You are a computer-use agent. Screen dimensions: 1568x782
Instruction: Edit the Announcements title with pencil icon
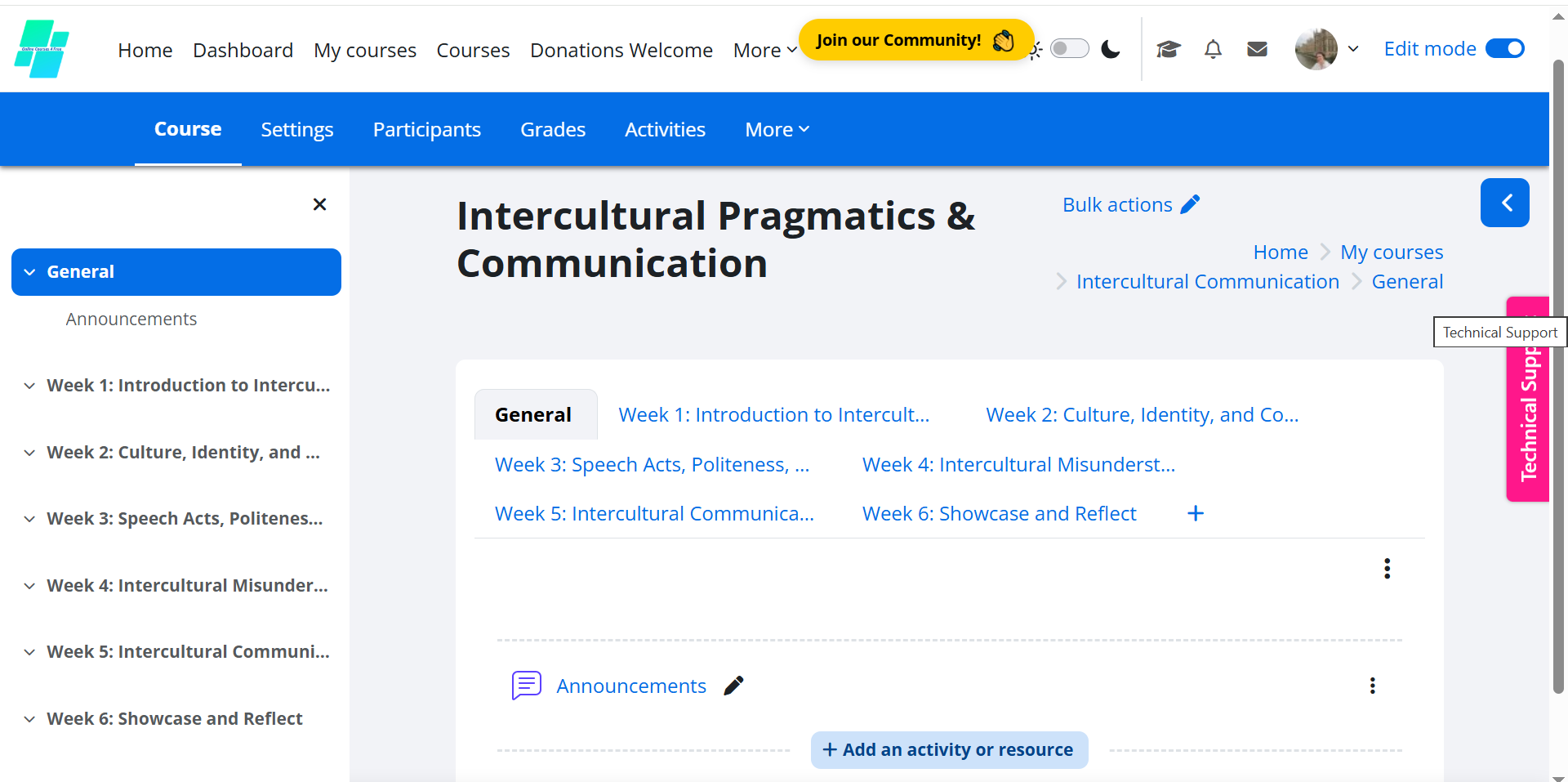[733, 686]
